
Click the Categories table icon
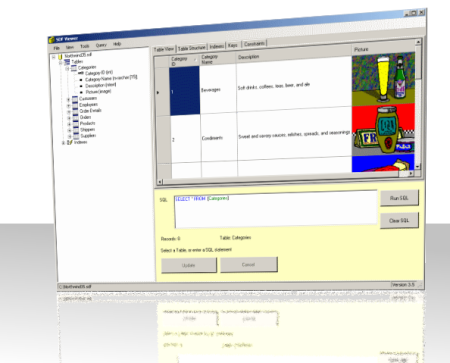(x=74, y=68)
